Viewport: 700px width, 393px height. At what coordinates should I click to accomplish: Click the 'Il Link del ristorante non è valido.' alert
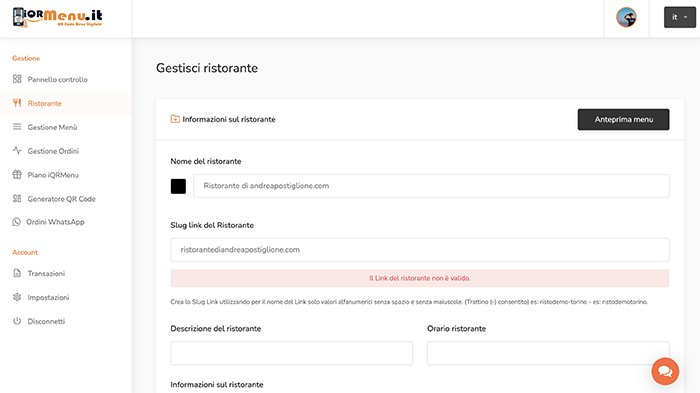point(420,278)
